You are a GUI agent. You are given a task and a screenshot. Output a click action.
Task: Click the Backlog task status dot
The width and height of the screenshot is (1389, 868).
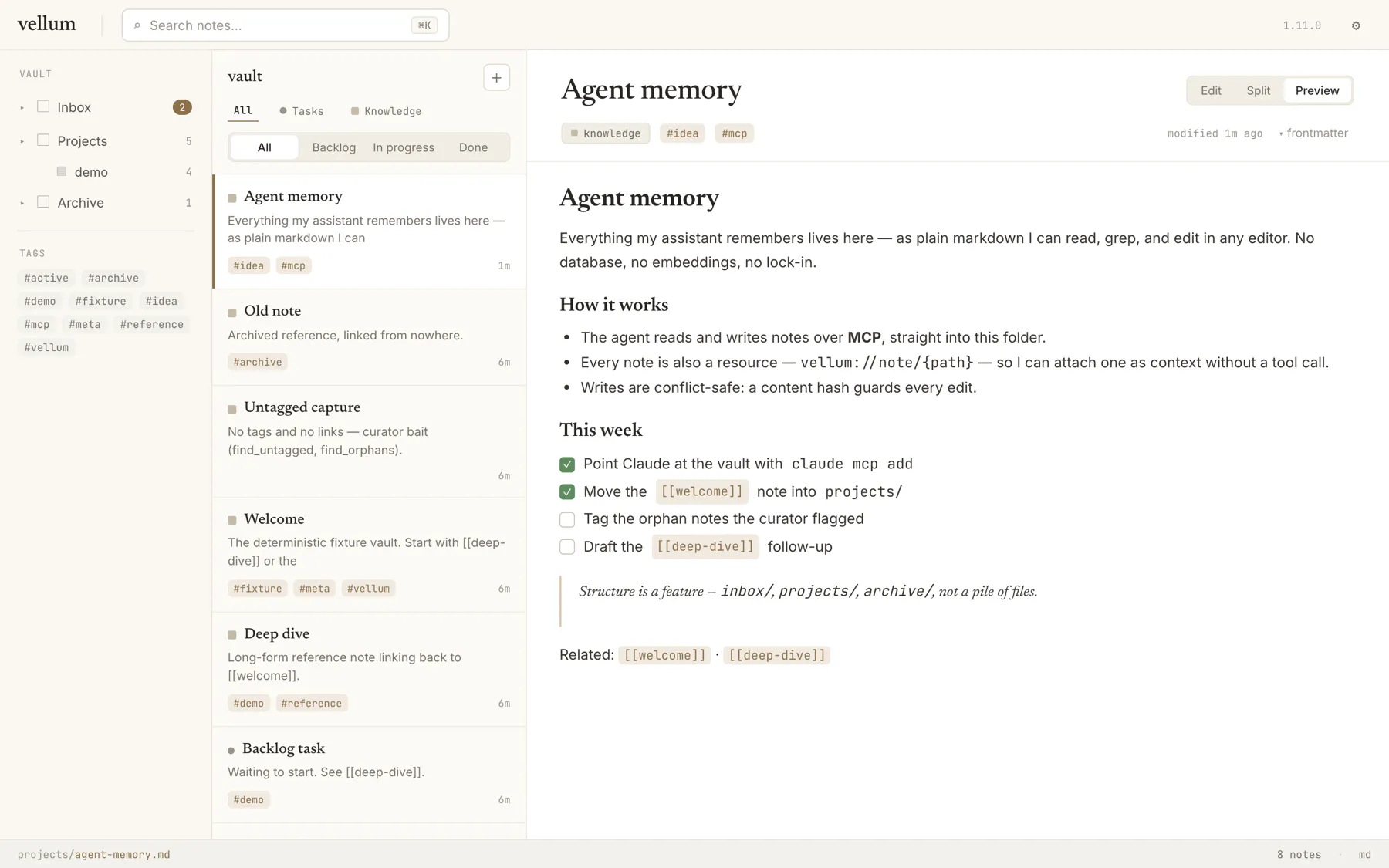[231, 750]
